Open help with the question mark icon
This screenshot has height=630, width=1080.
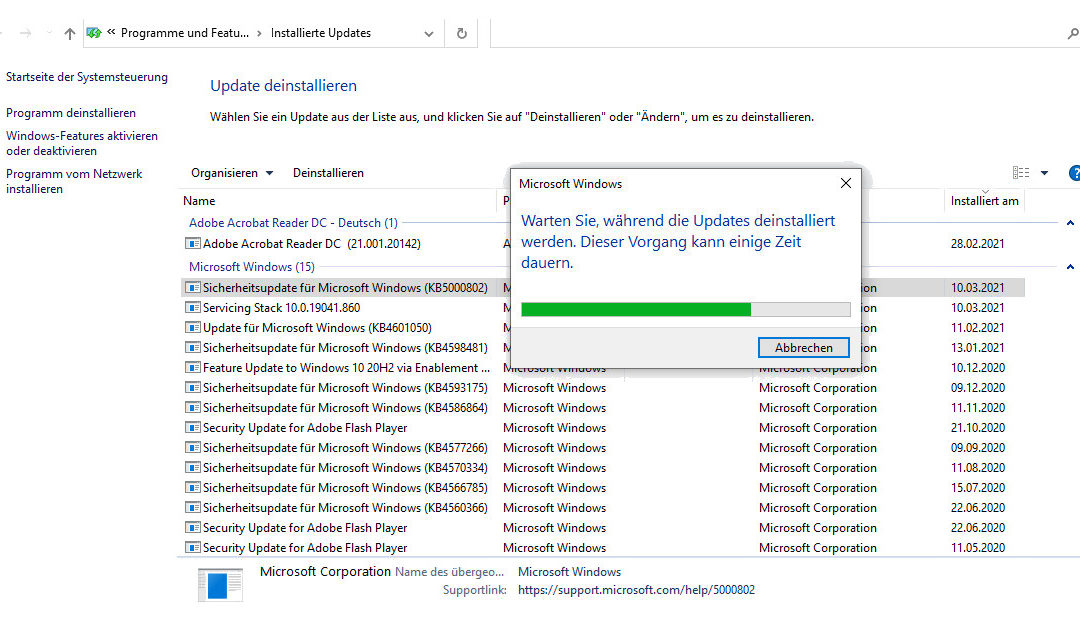tap(1074, 173)
